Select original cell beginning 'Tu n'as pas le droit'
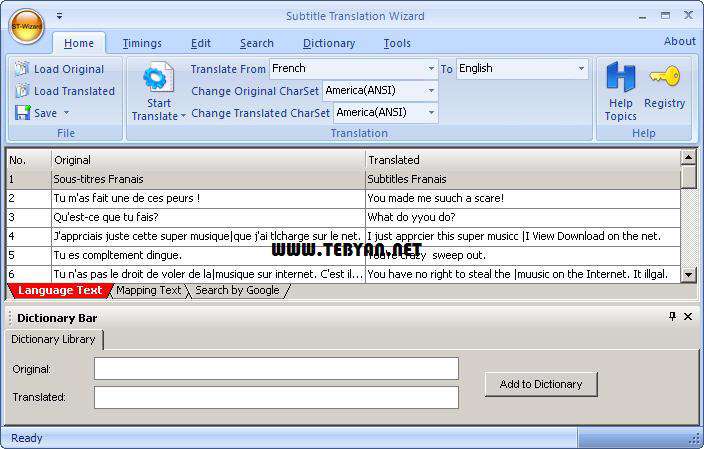This screenshot has width=704, height=449. tap(208, 274)
